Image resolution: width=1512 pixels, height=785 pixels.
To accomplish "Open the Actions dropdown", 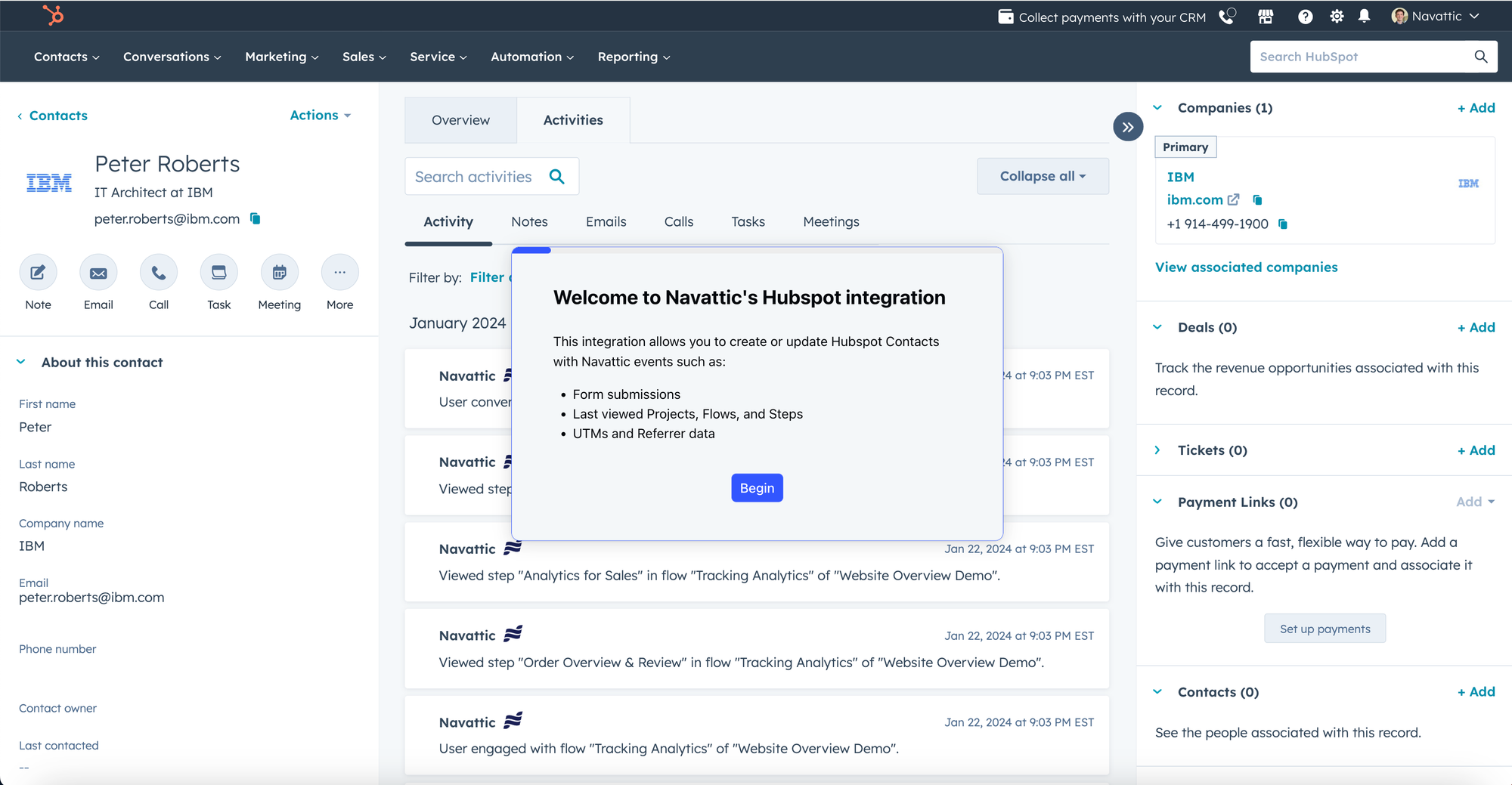I will (321, 115).
